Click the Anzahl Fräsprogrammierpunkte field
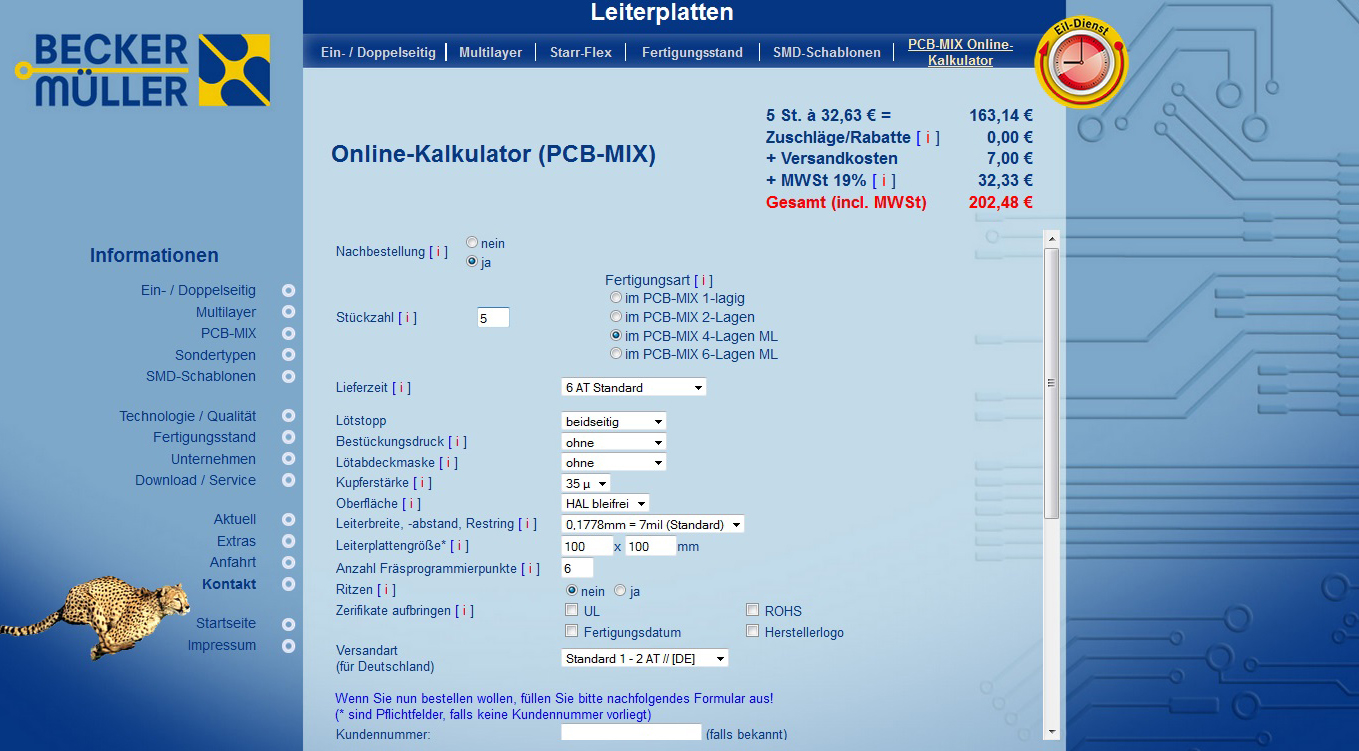 [x=577, y=568]
